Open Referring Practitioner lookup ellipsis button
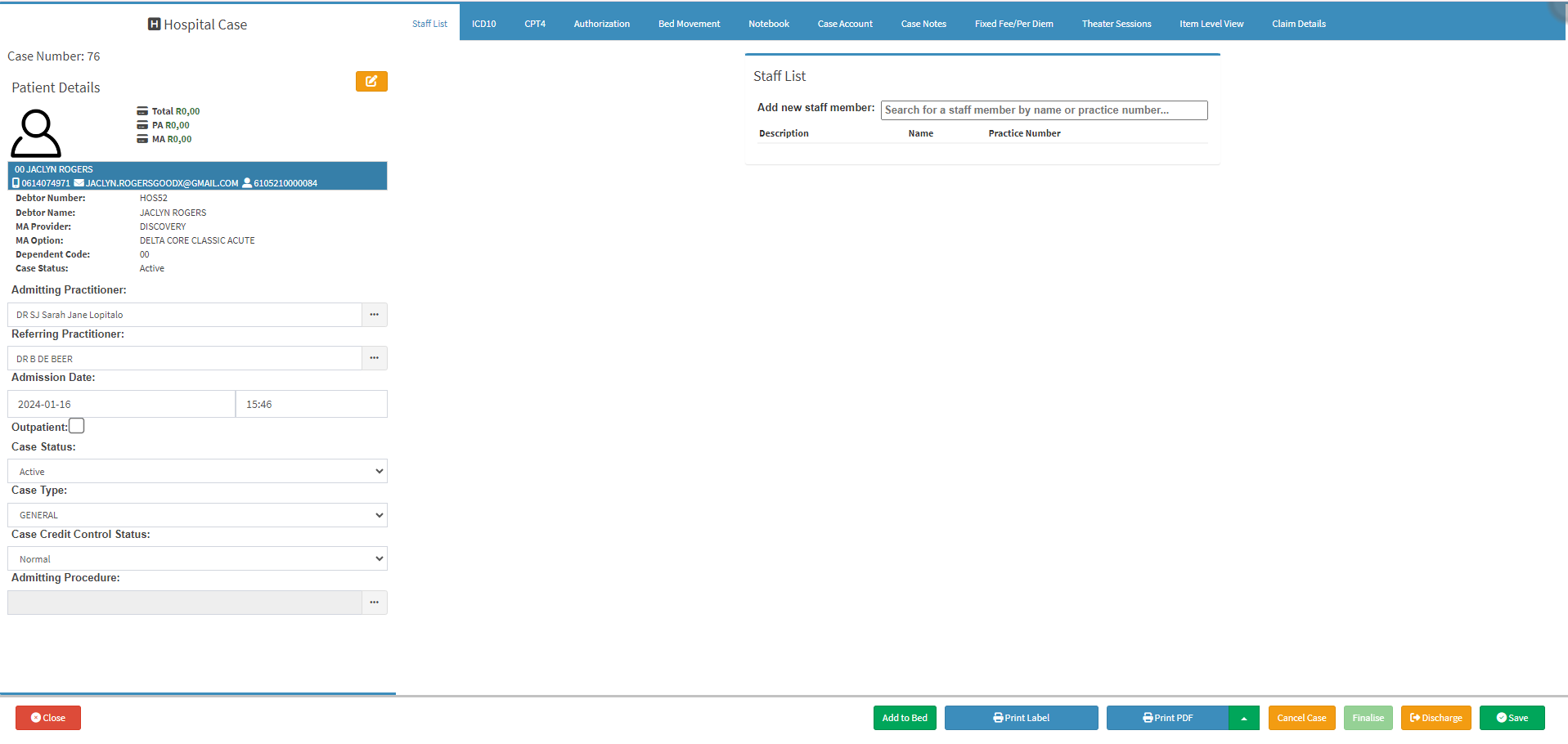 coord(374,358)
